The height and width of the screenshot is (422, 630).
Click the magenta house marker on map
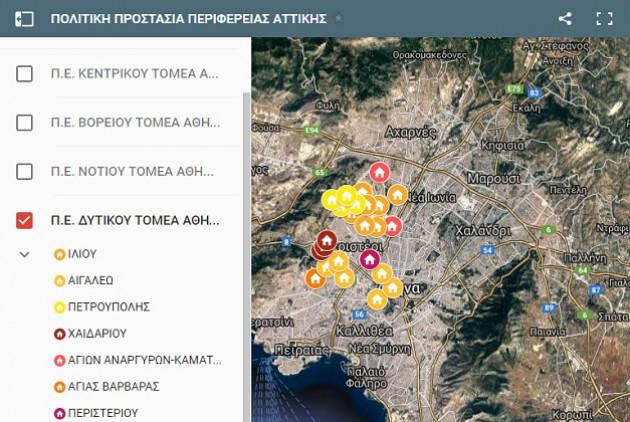point(369,258)
